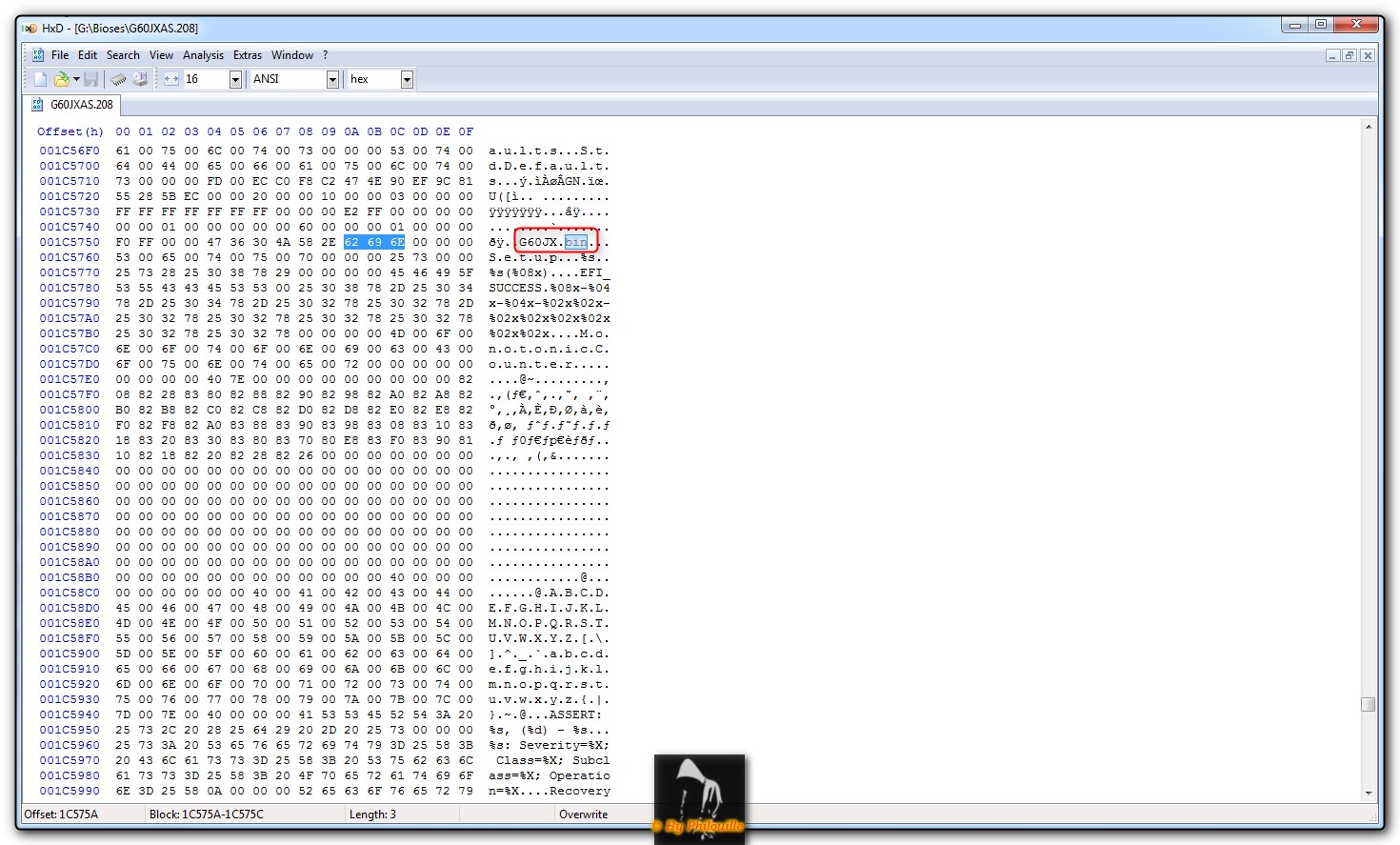Restore the inner document window

1350,55
